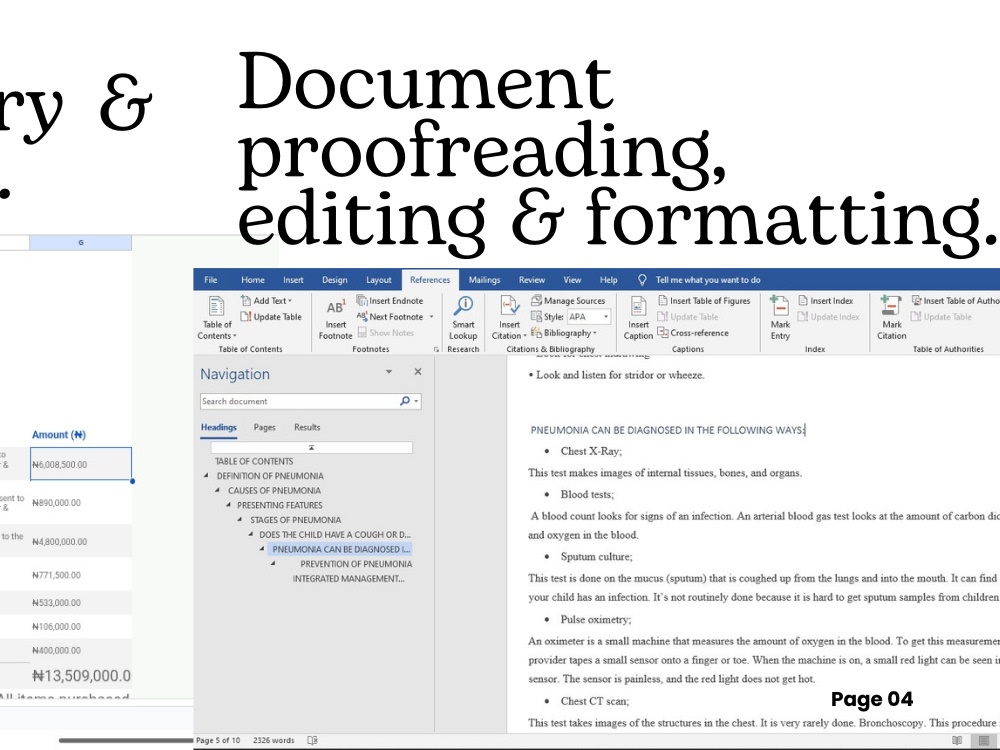Open the Next Footnote dropdown arrow

tap(431, 316)
